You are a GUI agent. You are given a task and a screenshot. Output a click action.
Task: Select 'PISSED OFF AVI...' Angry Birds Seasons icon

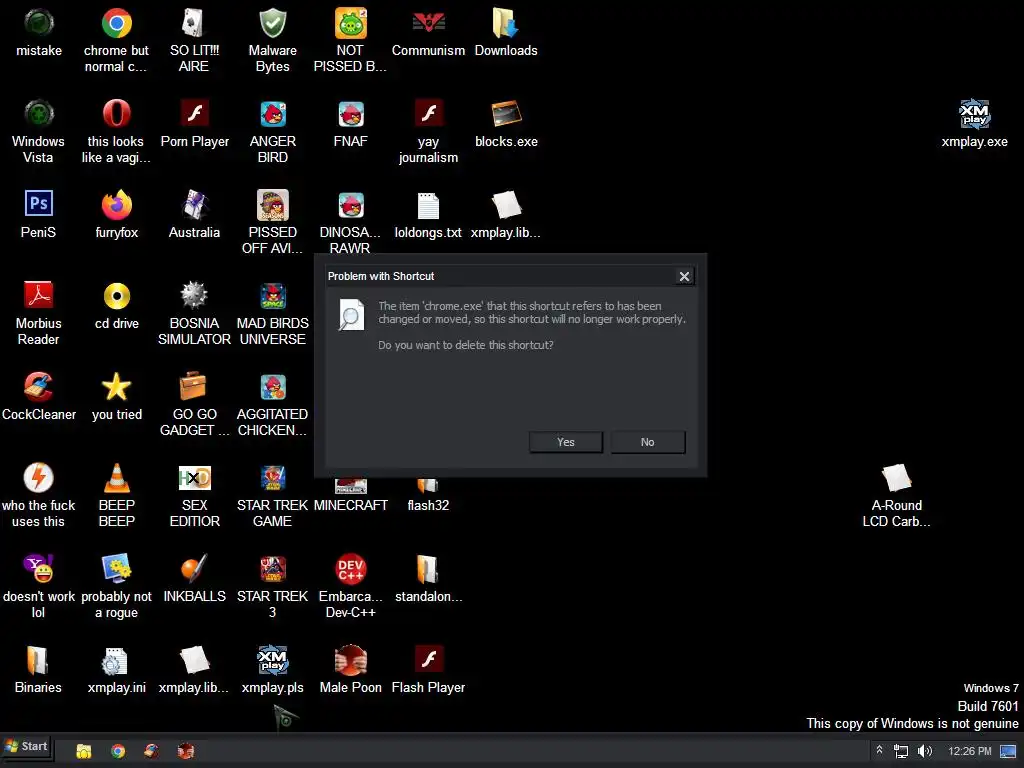point(272,222)
